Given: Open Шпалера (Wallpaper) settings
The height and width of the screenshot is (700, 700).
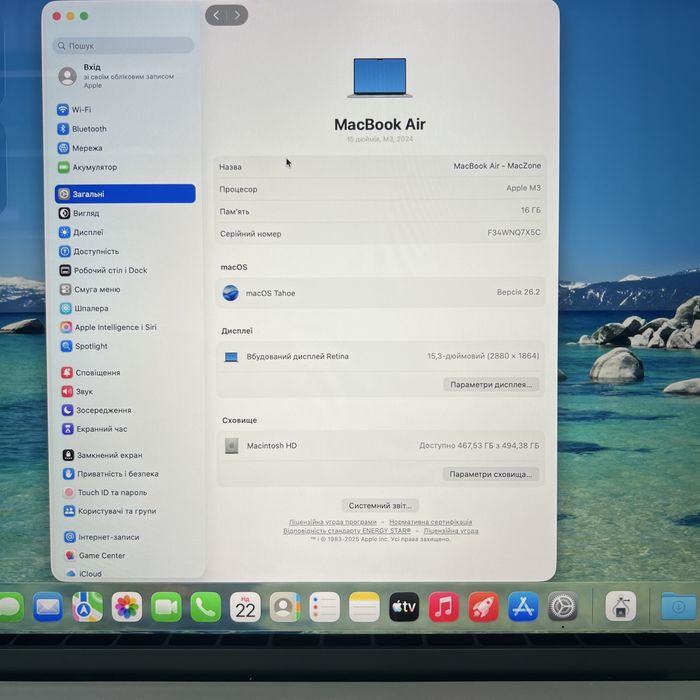Looking at the screenshot, I should 85,308.
